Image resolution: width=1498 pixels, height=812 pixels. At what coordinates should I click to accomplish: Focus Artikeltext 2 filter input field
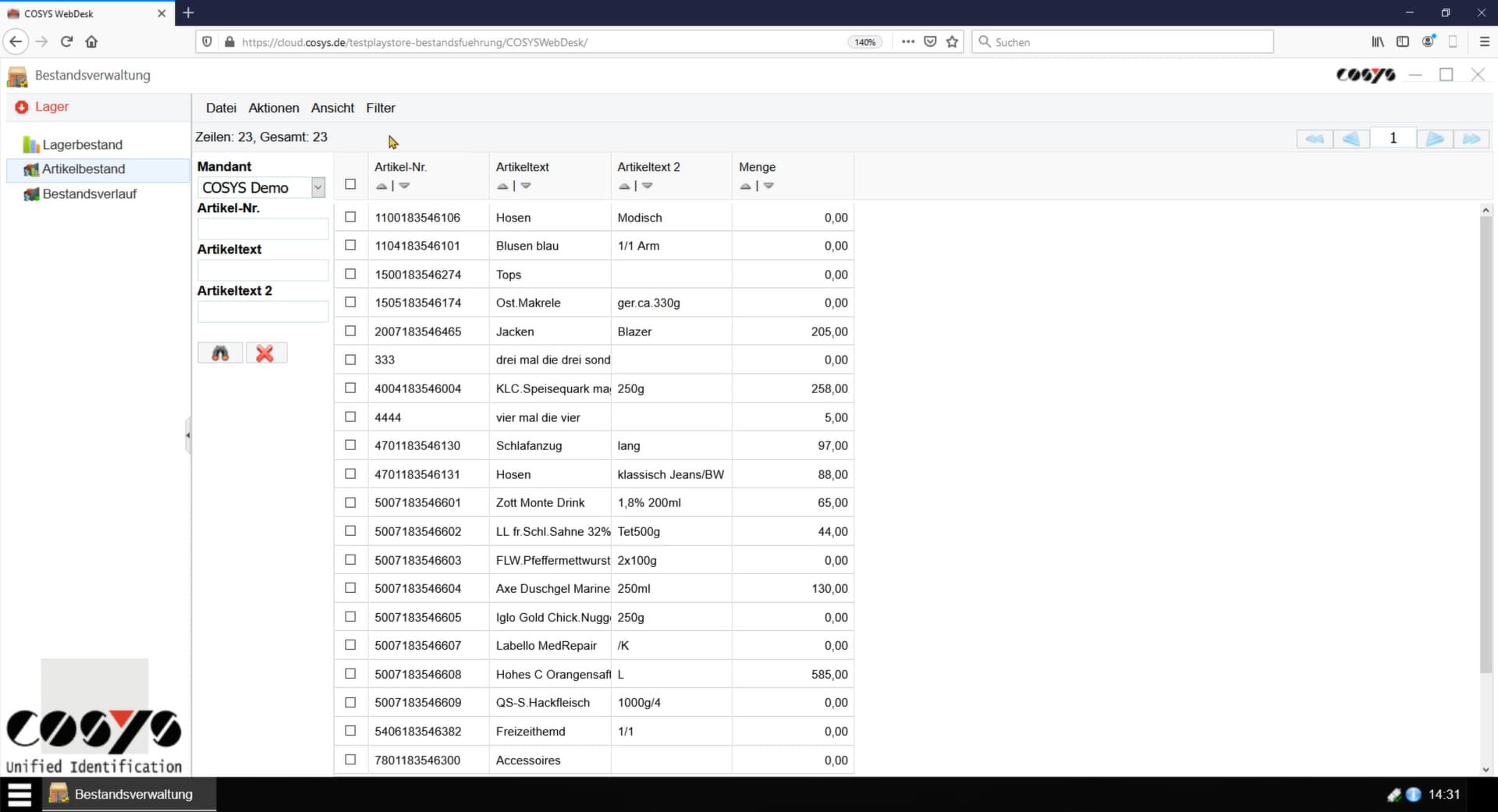coord(263,311)
